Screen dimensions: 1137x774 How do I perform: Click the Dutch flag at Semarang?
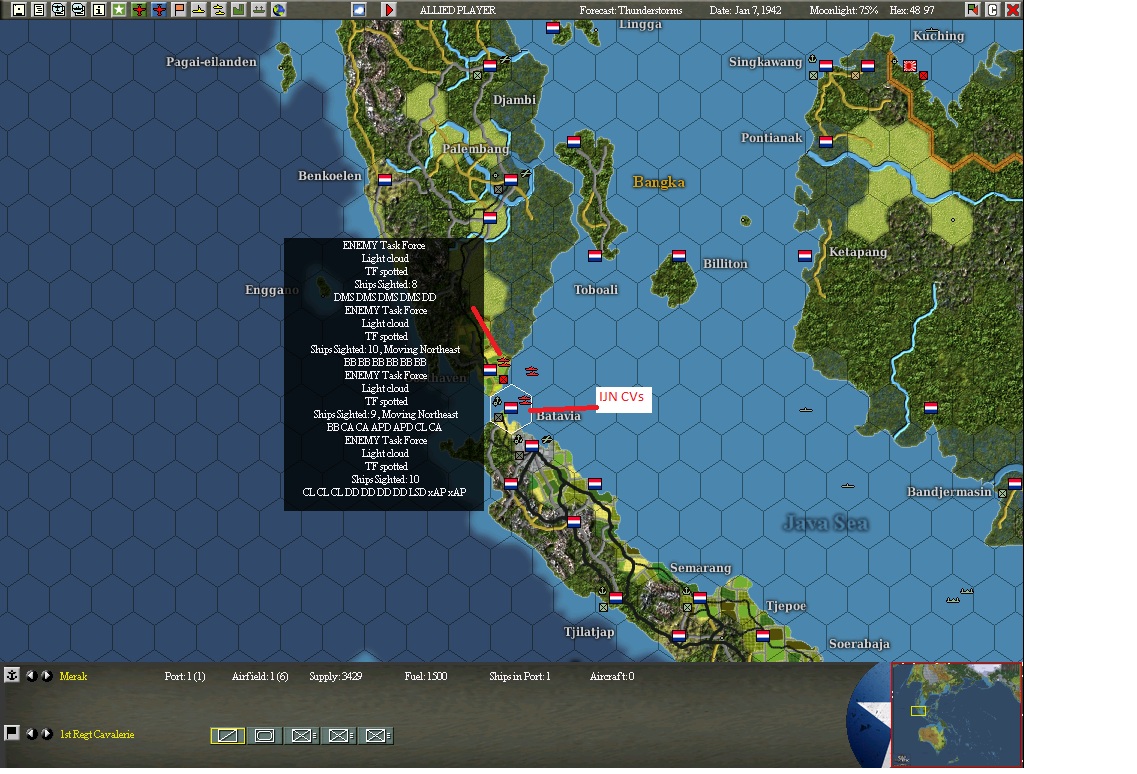pyautogui.click(x=700, y=598)
